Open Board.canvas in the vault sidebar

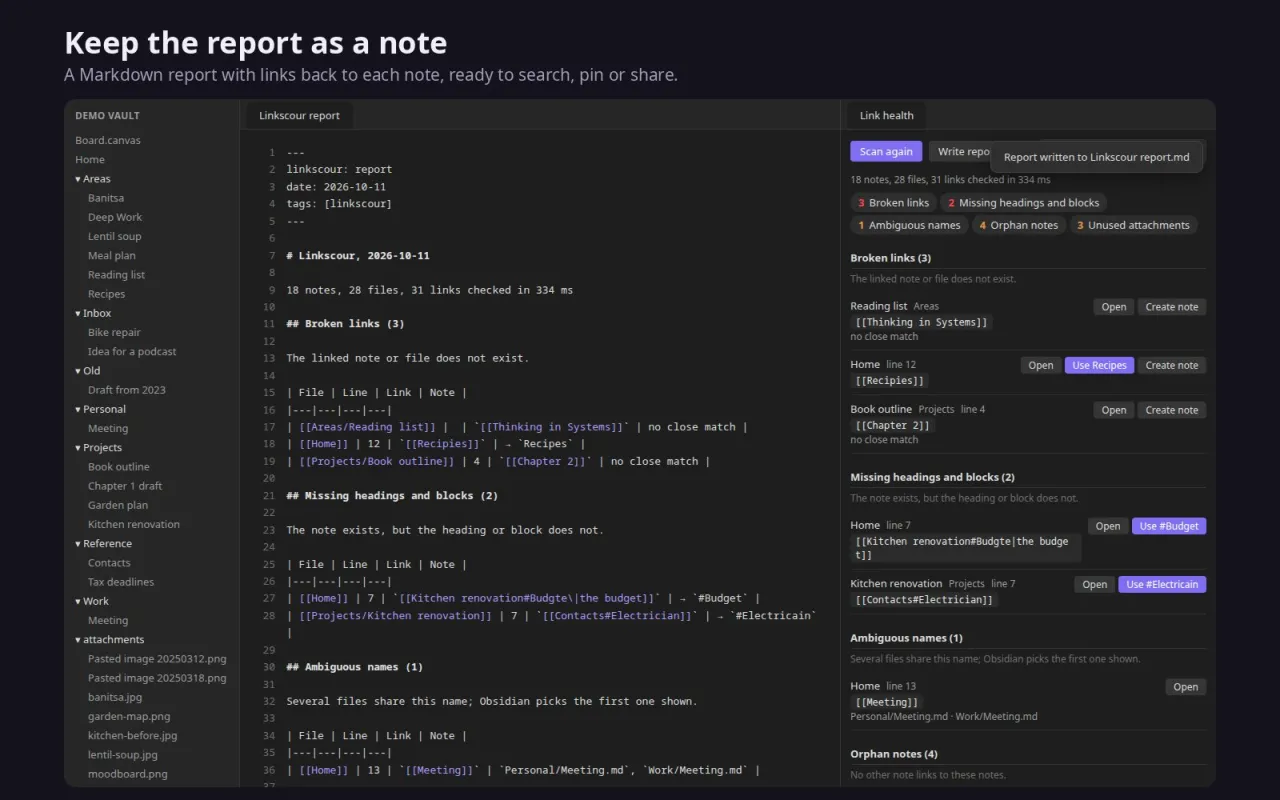pos(108,141)
